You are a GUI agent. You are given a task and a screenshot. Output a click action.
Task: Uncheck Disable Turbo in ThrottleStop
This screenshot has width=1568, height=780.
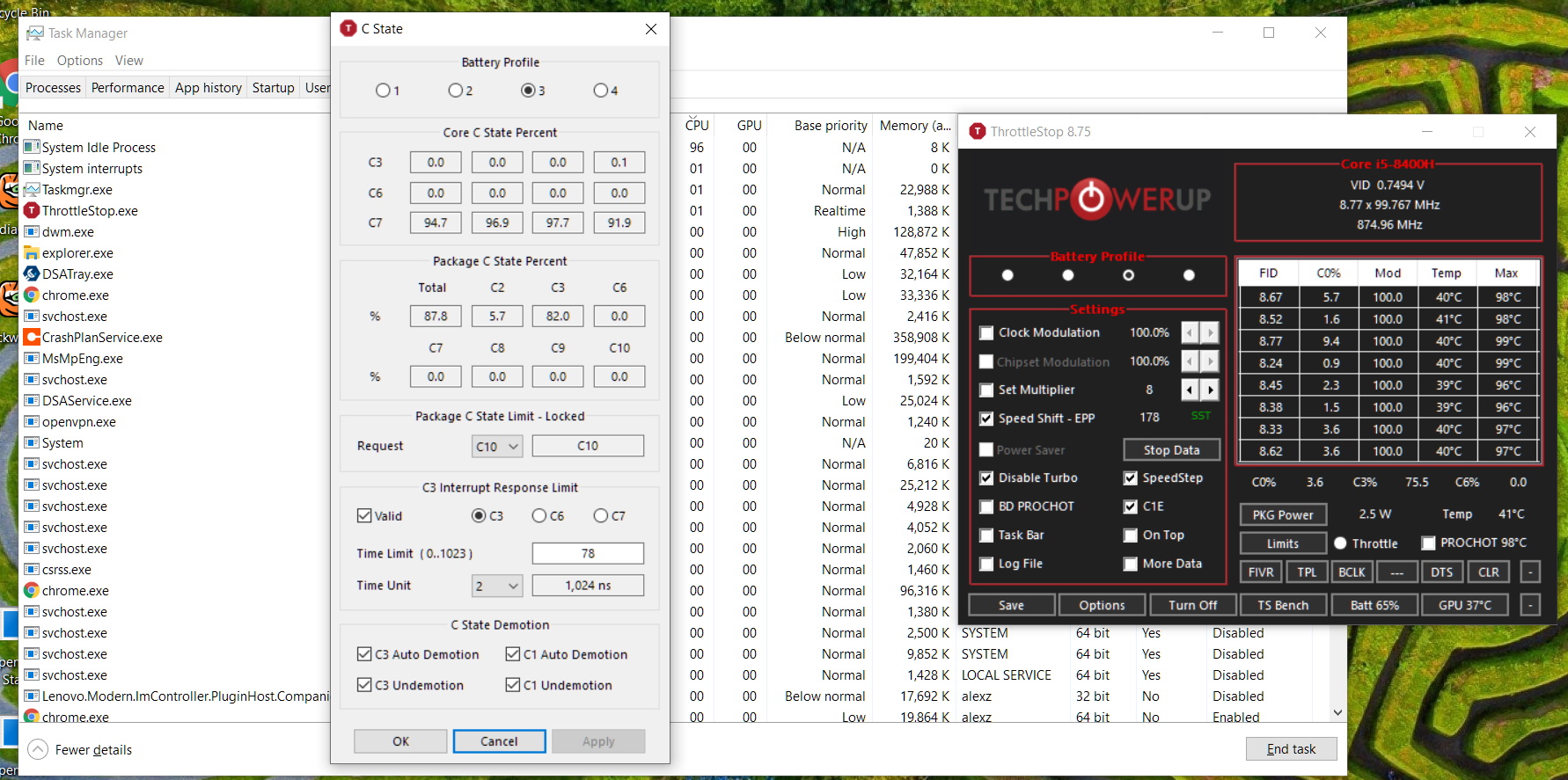pyautogui.click(x=986, y=477)
